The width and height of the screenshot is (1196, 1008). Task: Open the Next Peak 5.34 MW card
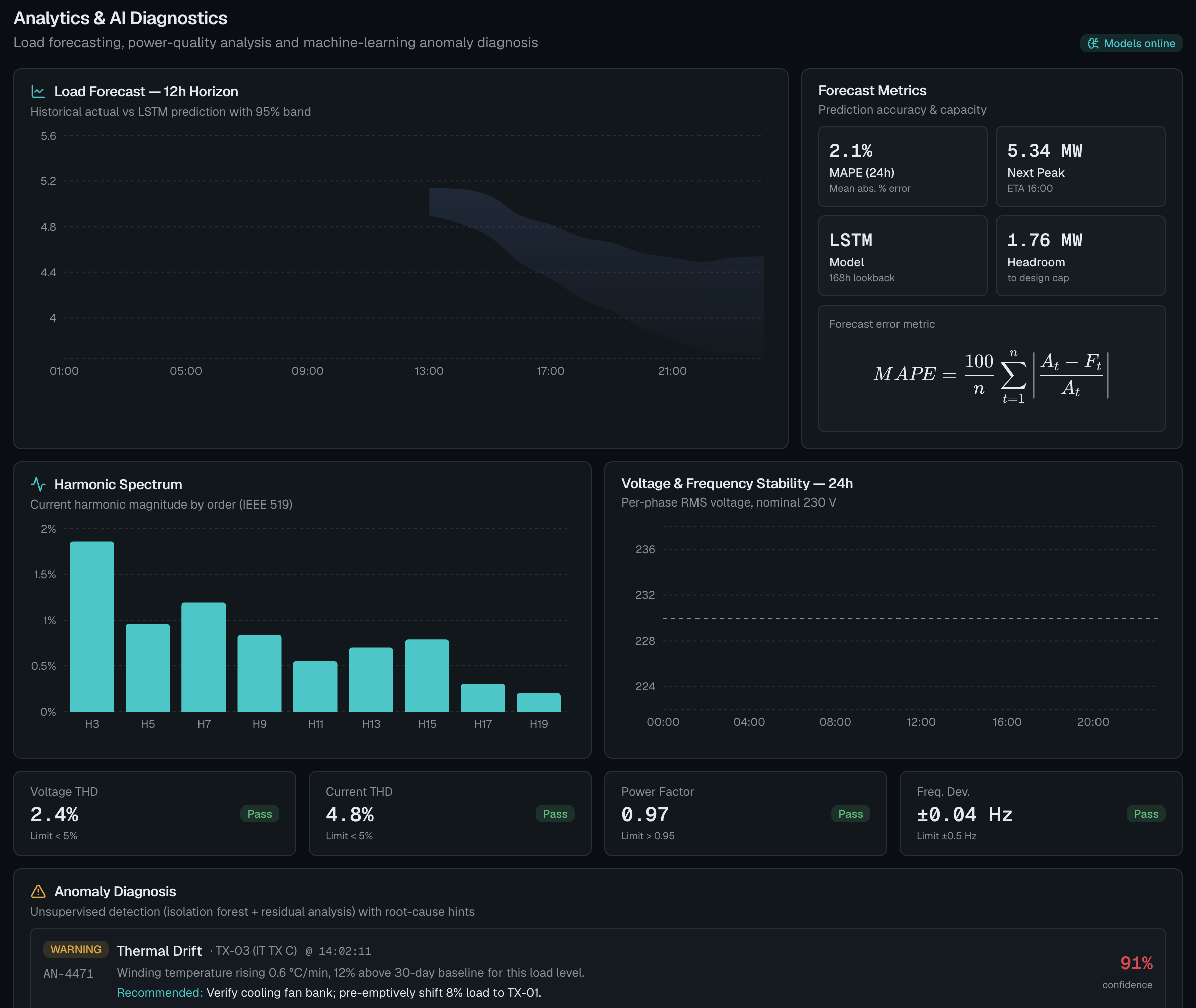point(1080,166)
